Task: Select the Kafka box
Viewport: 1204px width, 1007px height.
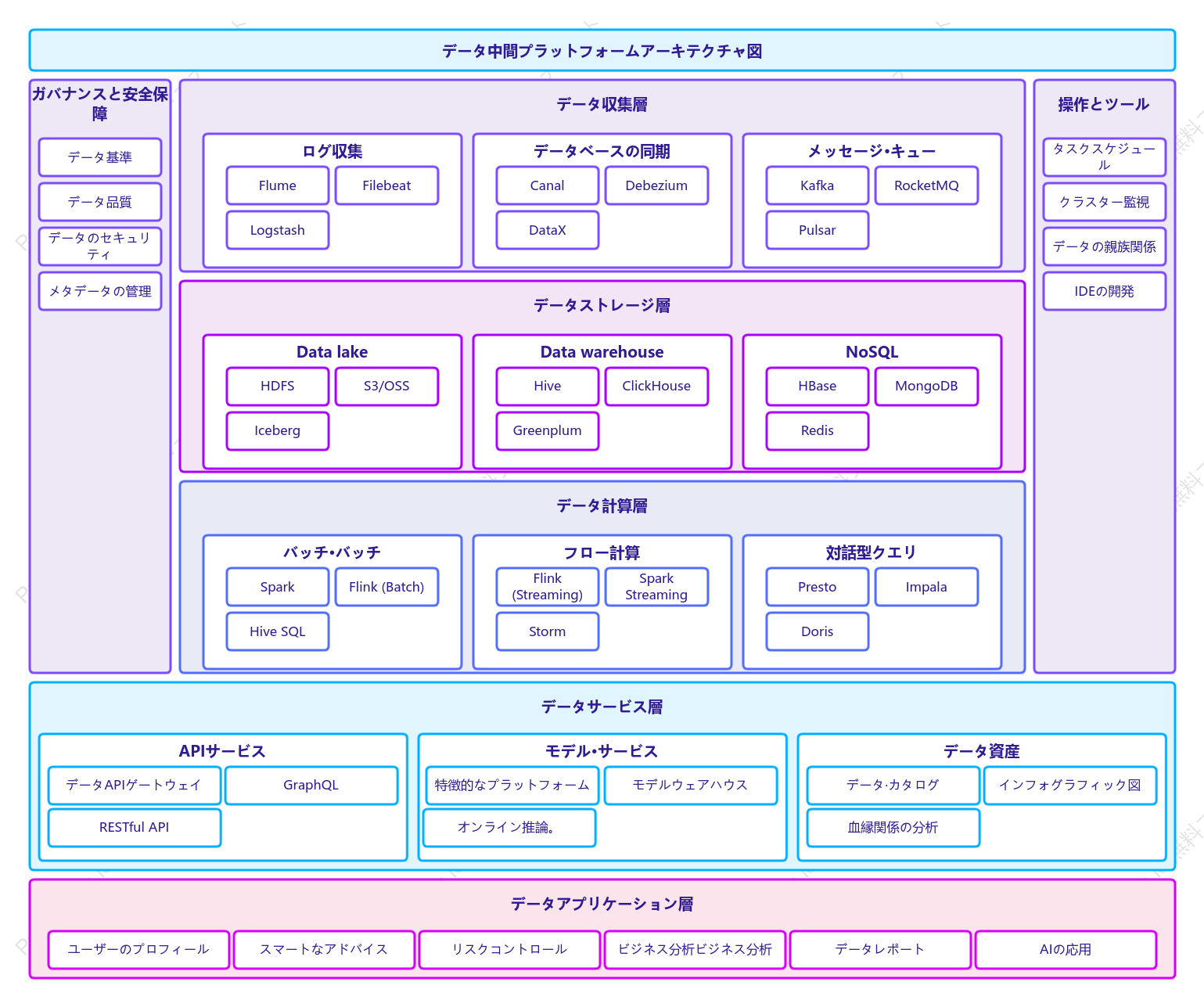Action: tap(818, 185)
